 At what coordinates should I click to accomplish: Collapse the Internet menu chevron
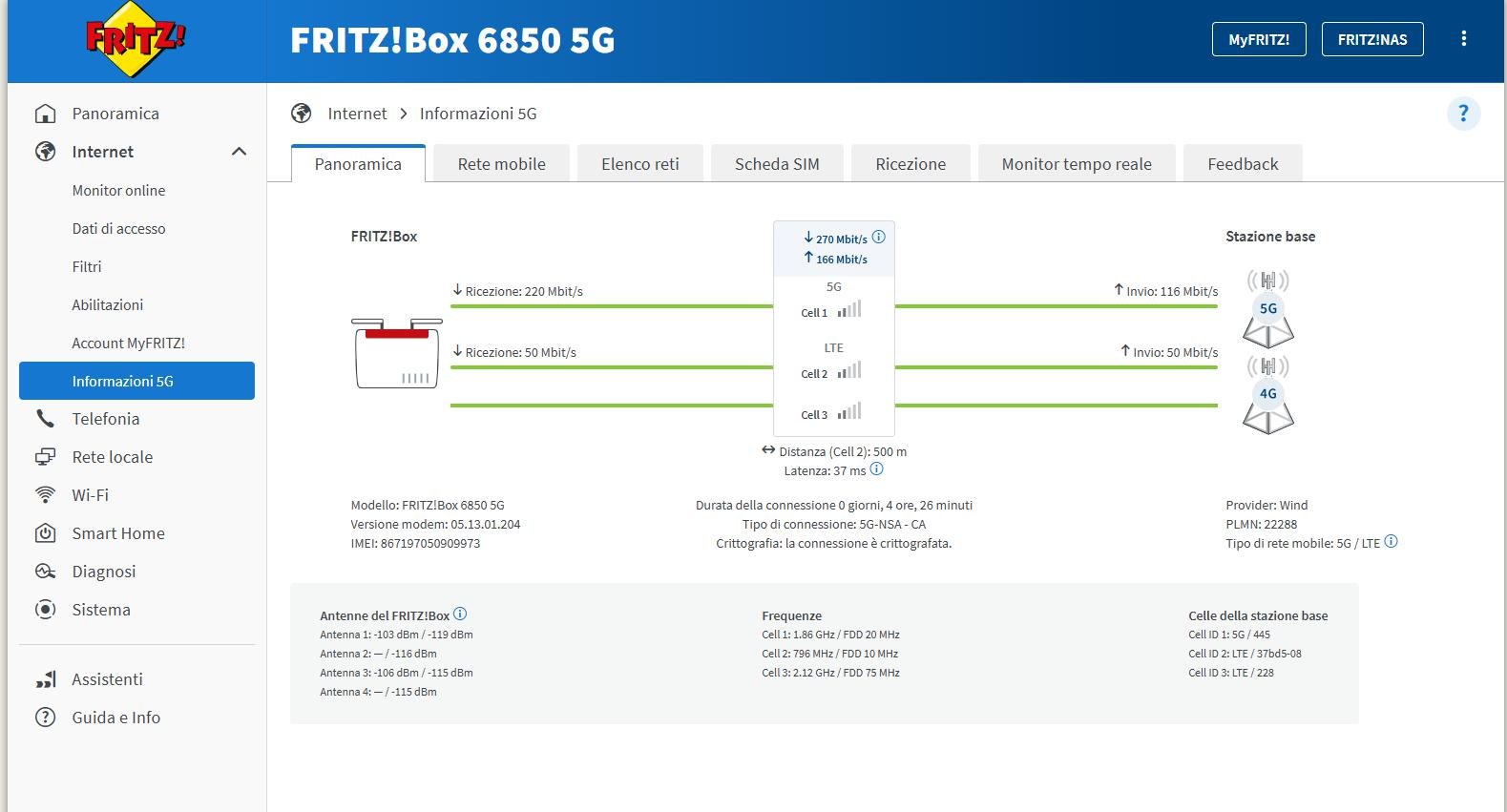tap(239, 152)
